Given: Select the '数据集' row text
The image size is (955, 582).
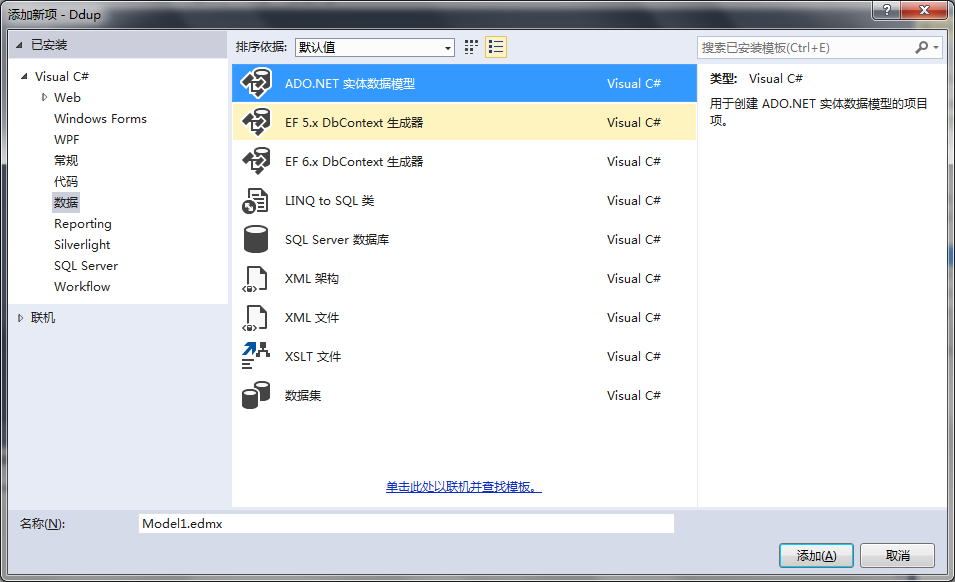Looking at the screenshot, I should (x=303, y=395).
